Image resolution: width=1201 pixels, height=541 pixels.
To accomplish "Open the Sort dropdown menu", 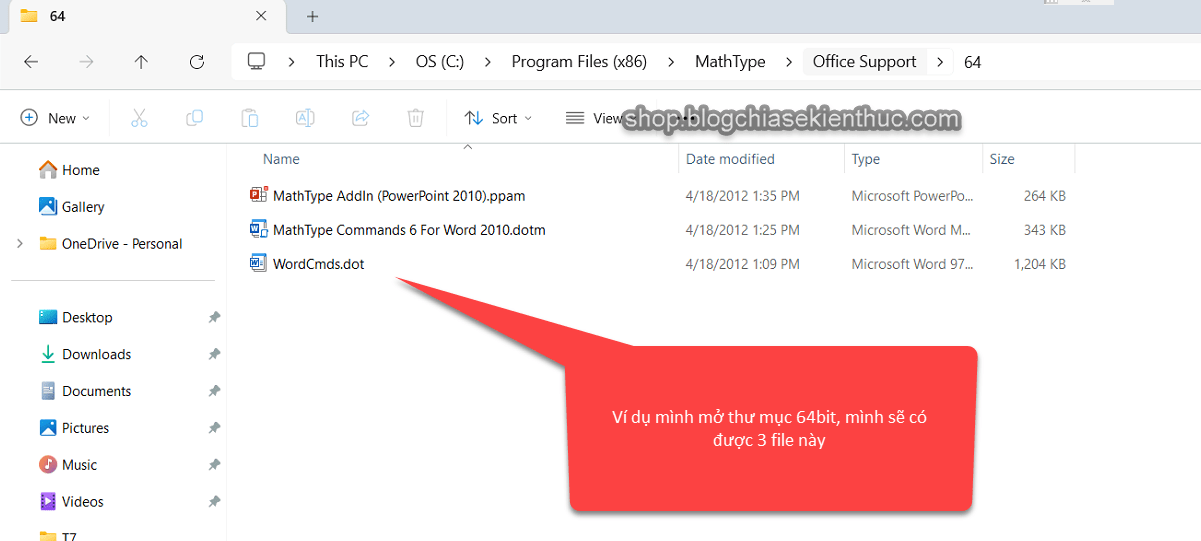I will [498, 118].
